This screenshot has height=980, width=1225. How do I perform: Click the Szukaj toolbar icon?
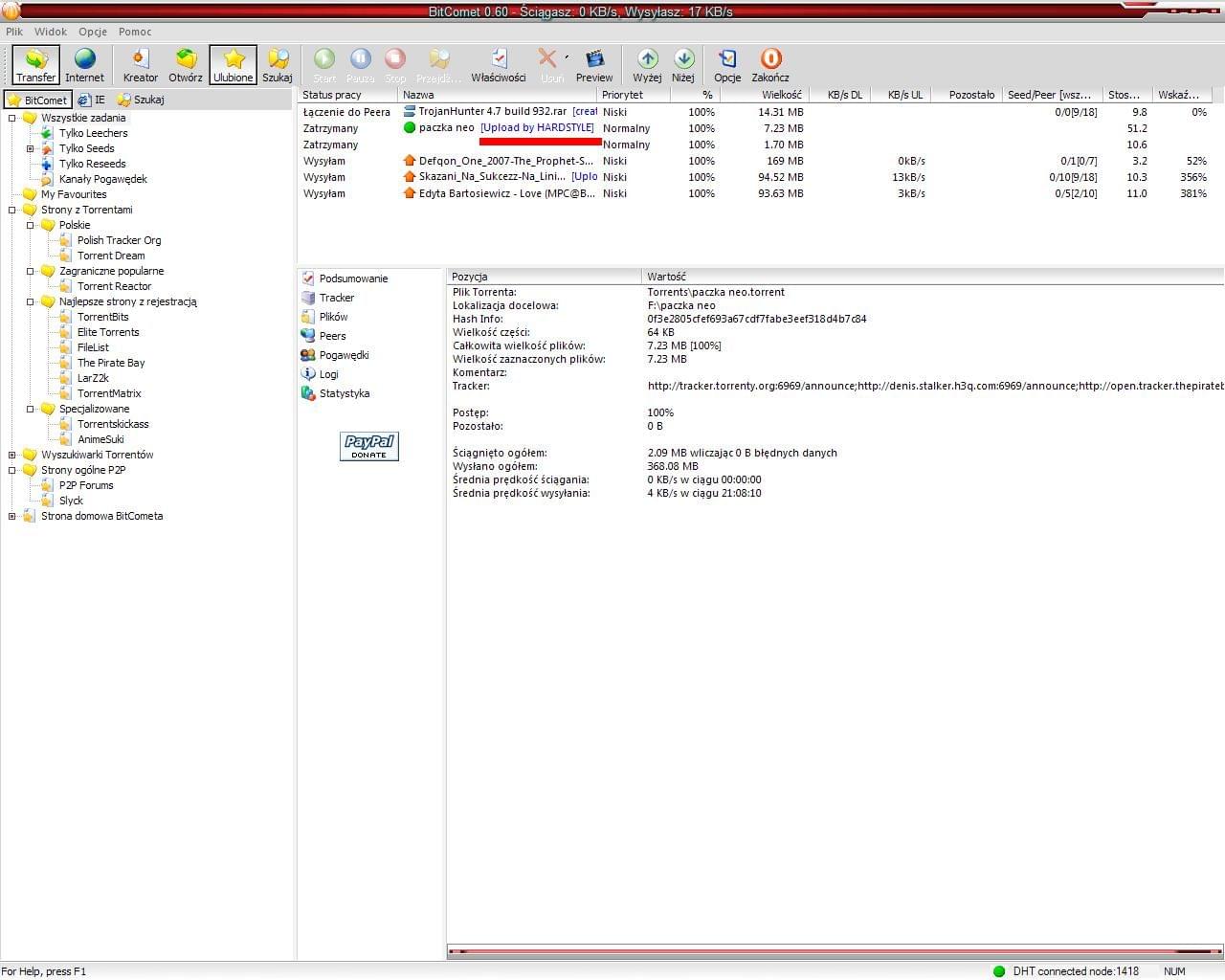coord(278,65)
